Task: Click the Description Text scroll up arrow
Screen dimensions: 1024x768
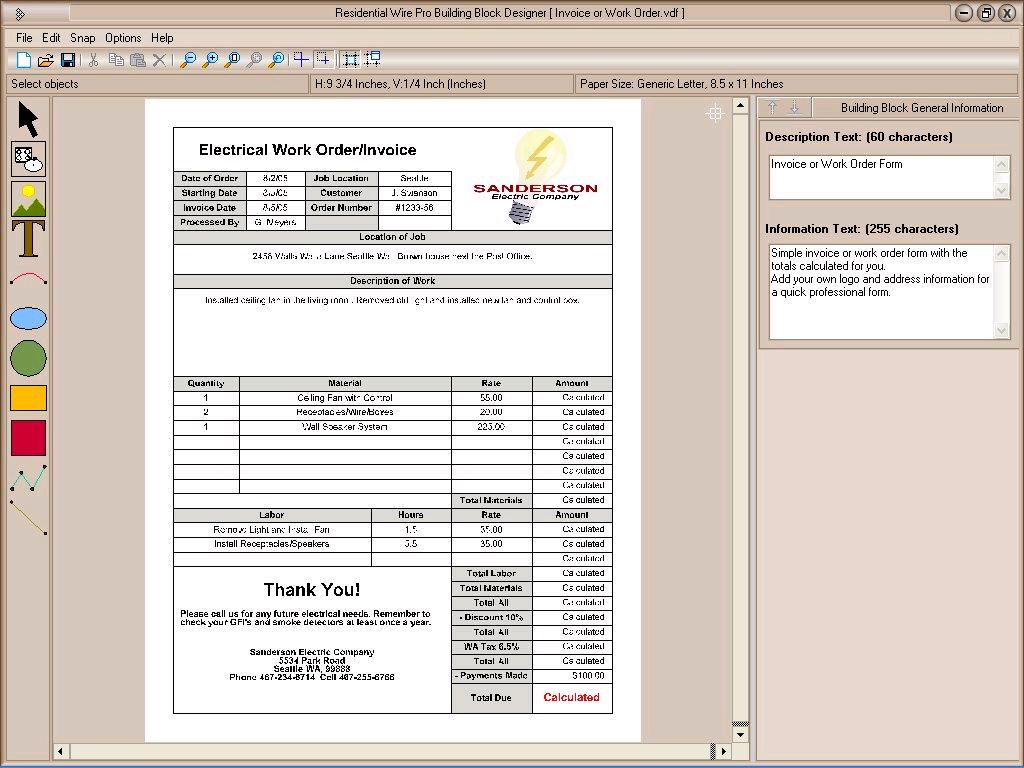Action: point(1002,164)
